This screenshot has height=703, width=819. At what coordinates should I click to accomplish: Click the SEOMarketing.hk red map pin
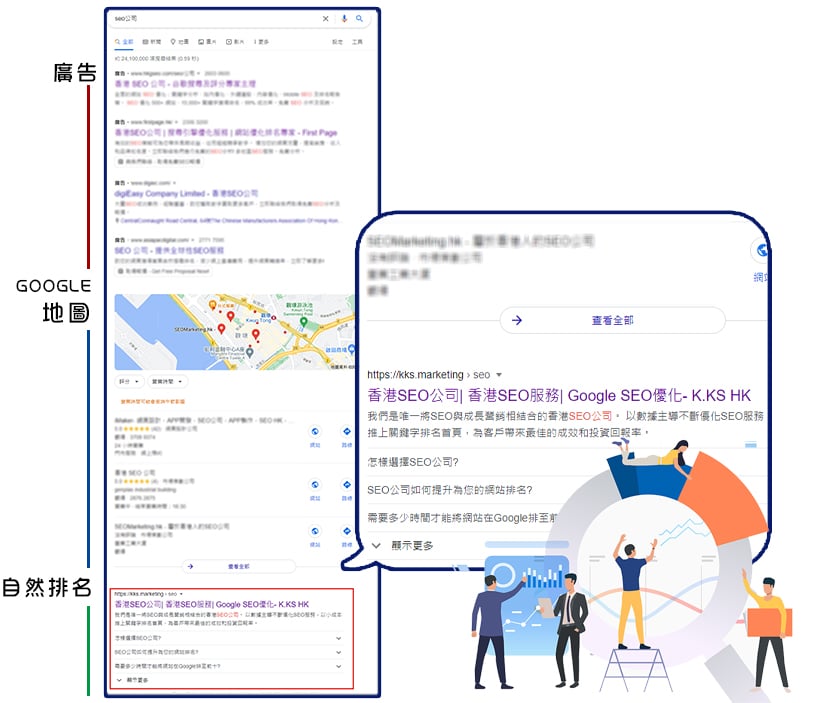pyautogui.click(x=221, y=329)
